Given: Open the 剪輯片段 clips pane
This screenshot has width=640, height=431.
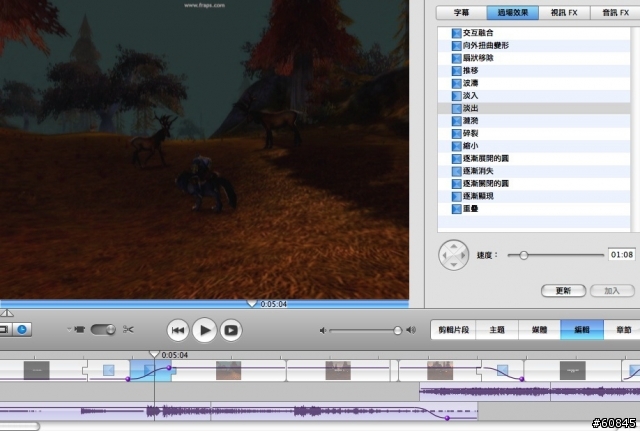Looking at the screenshot, I should tap(453, 330).
